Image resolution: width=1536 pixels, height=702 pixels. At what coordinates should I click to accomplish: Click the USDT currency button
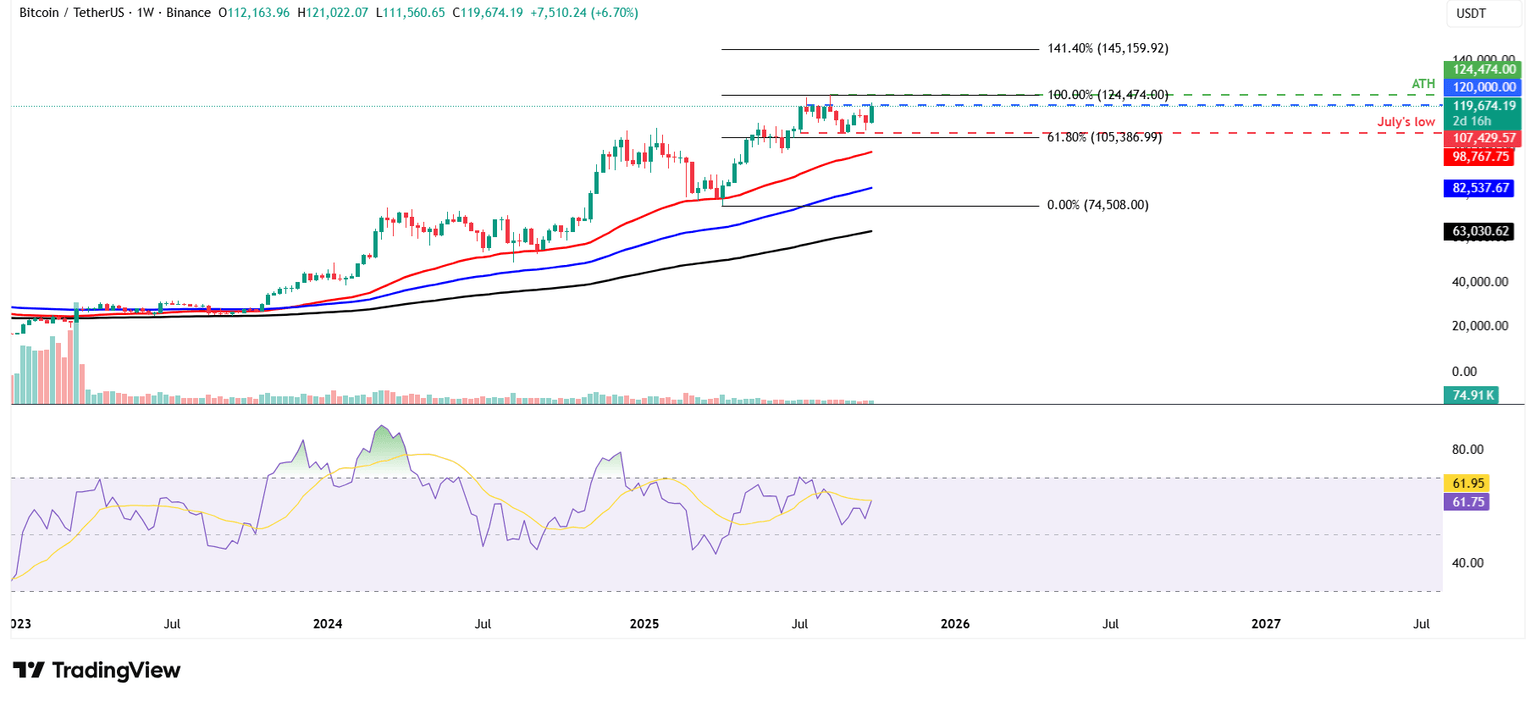[1483, 14]
